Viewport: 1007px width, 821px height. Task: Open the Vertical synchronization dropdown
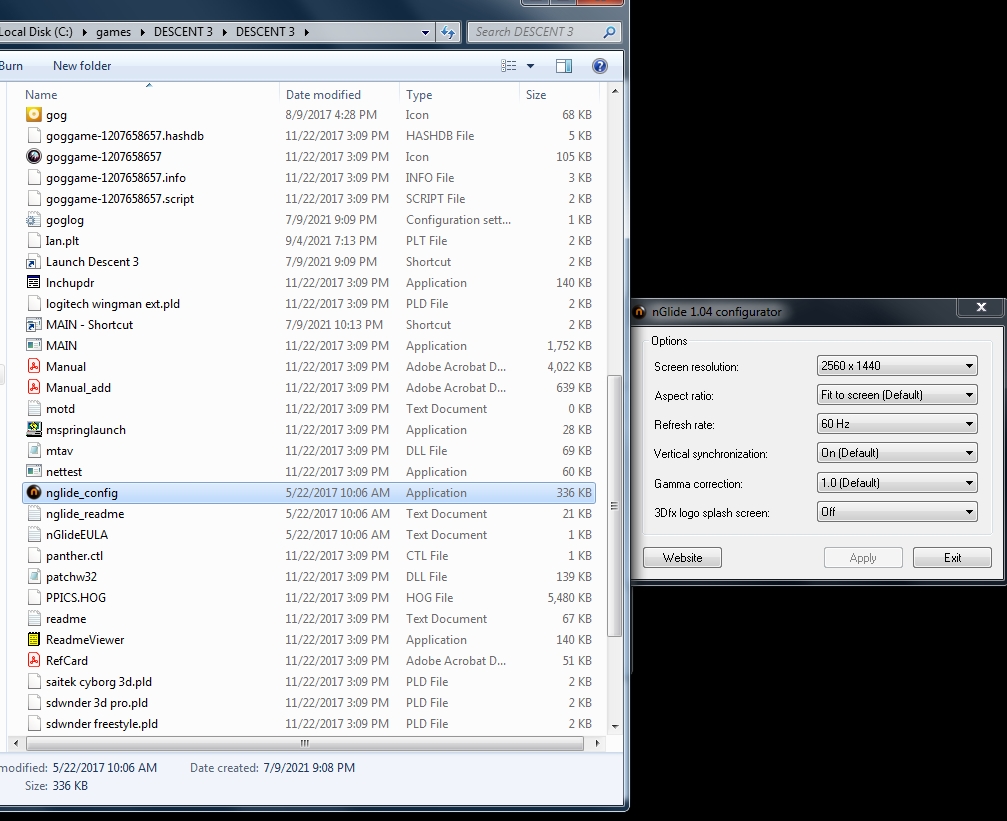pyautogui.click(x=897, y=453)
